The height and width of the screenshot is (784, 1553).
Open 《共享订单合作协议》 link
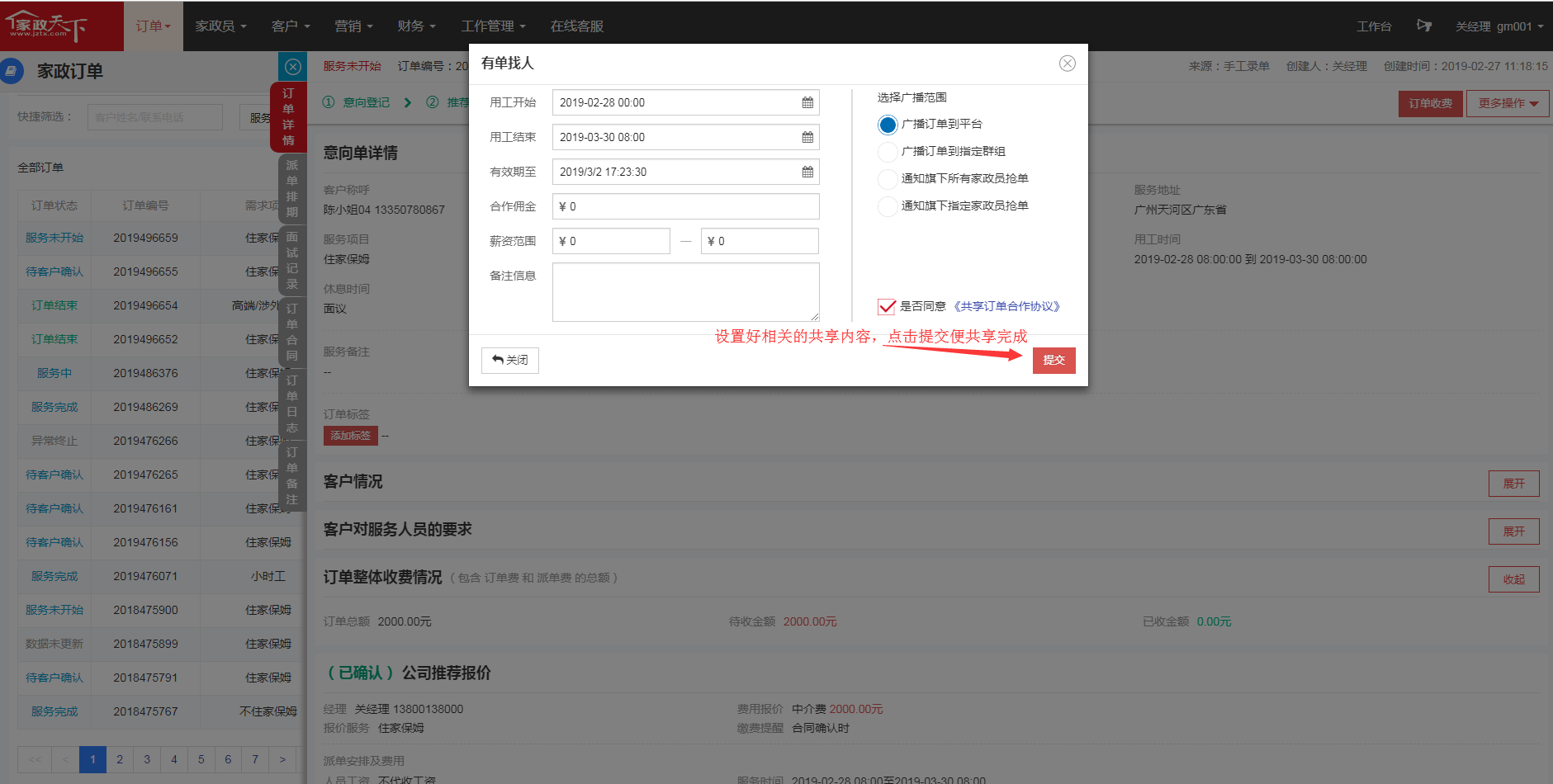click(x=1006, y=307)
